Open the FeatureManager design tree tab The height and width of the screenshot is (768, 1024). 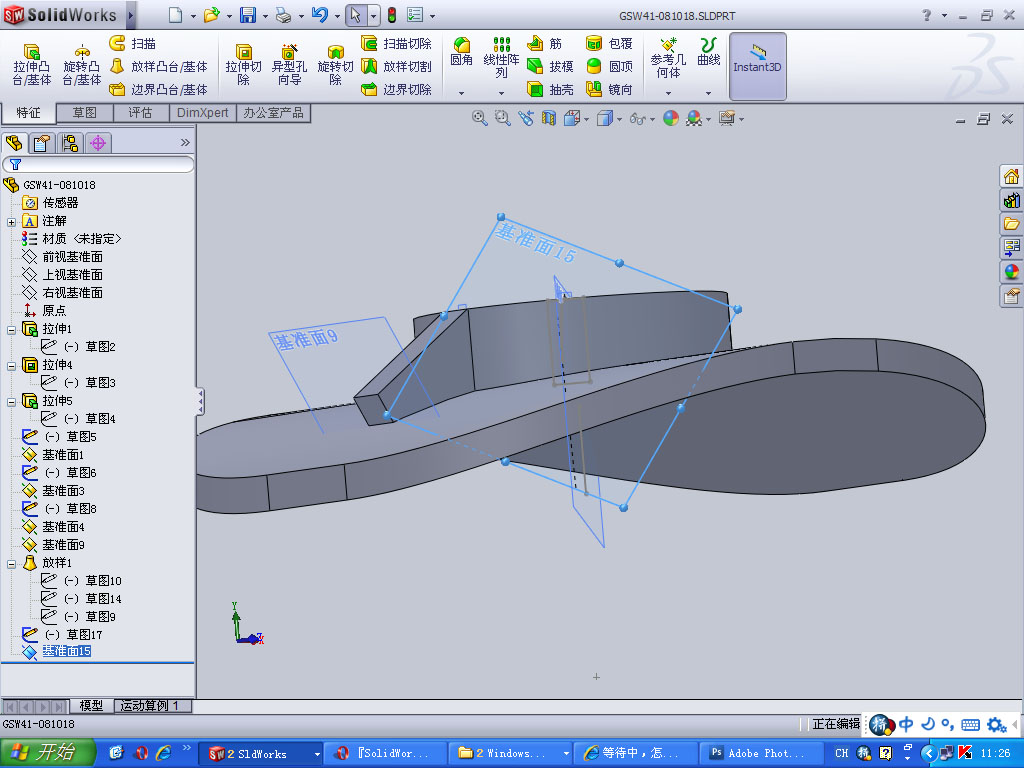tap(14, 142)
